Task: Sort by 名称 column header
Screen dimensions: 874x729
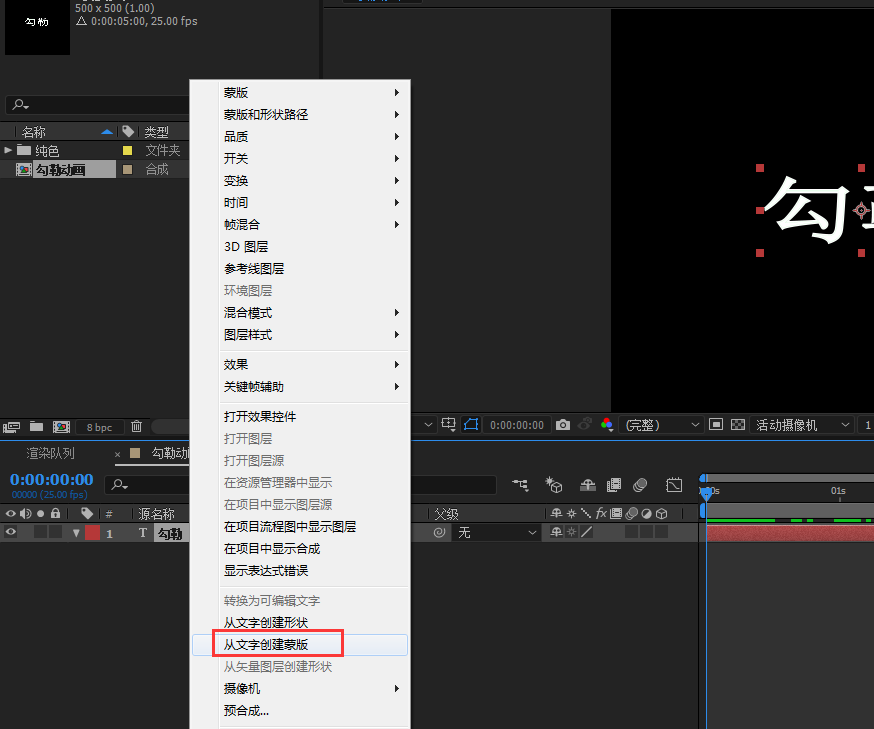Action: pyautogui.click(x=33, y=132)
